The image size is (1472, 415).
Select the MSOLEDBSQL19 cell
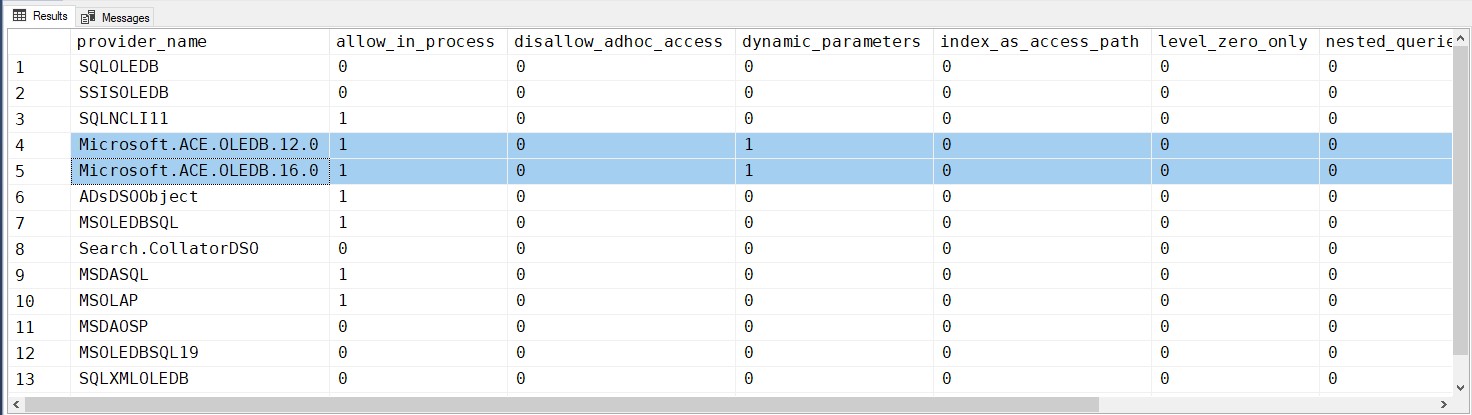pos(200,353)
